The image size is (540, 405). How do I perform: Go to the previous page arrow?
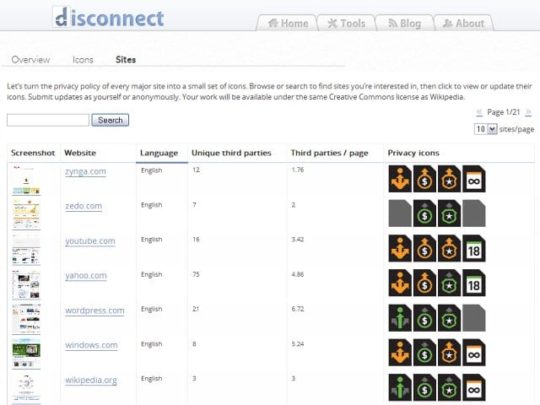(479, 112)
